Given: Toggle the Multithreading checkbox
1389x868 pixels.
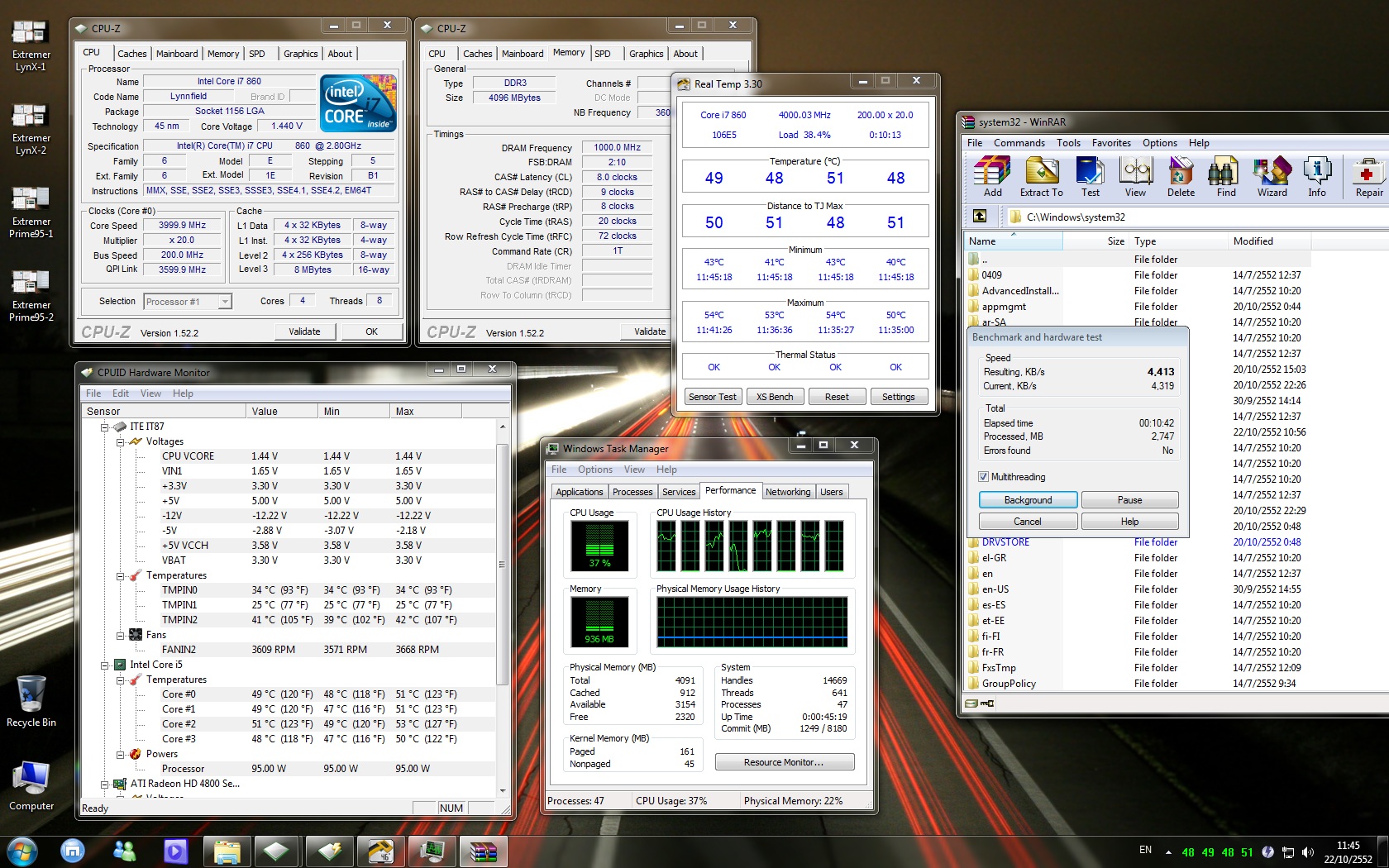Looking at the screenshot, I should 984,477.
